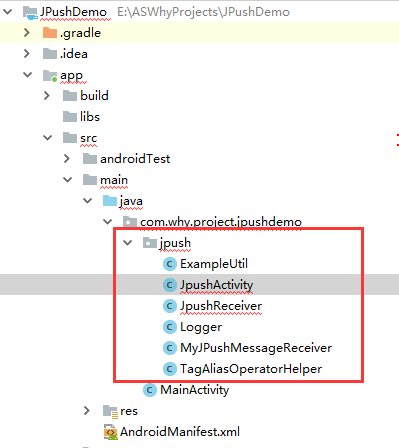This screenshot has height=448, width=399.
Task: Select the MyJPushMessageReceiver class
Action: coord(256,348)
